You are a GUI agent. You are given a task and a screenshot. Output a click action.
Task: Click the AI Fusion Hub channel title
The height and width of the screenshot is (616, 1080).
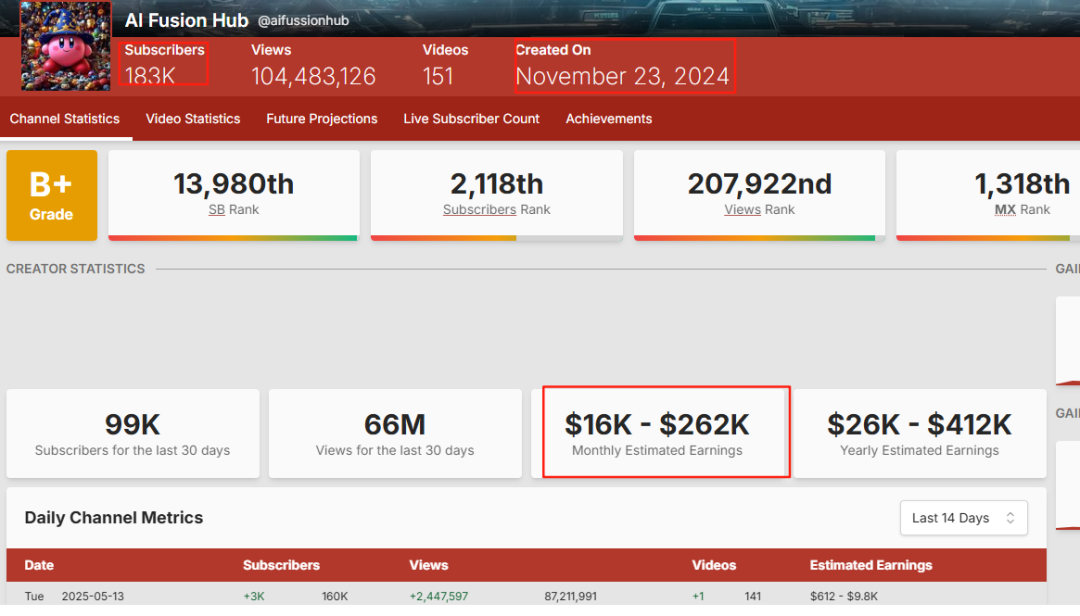click(186, 20)
